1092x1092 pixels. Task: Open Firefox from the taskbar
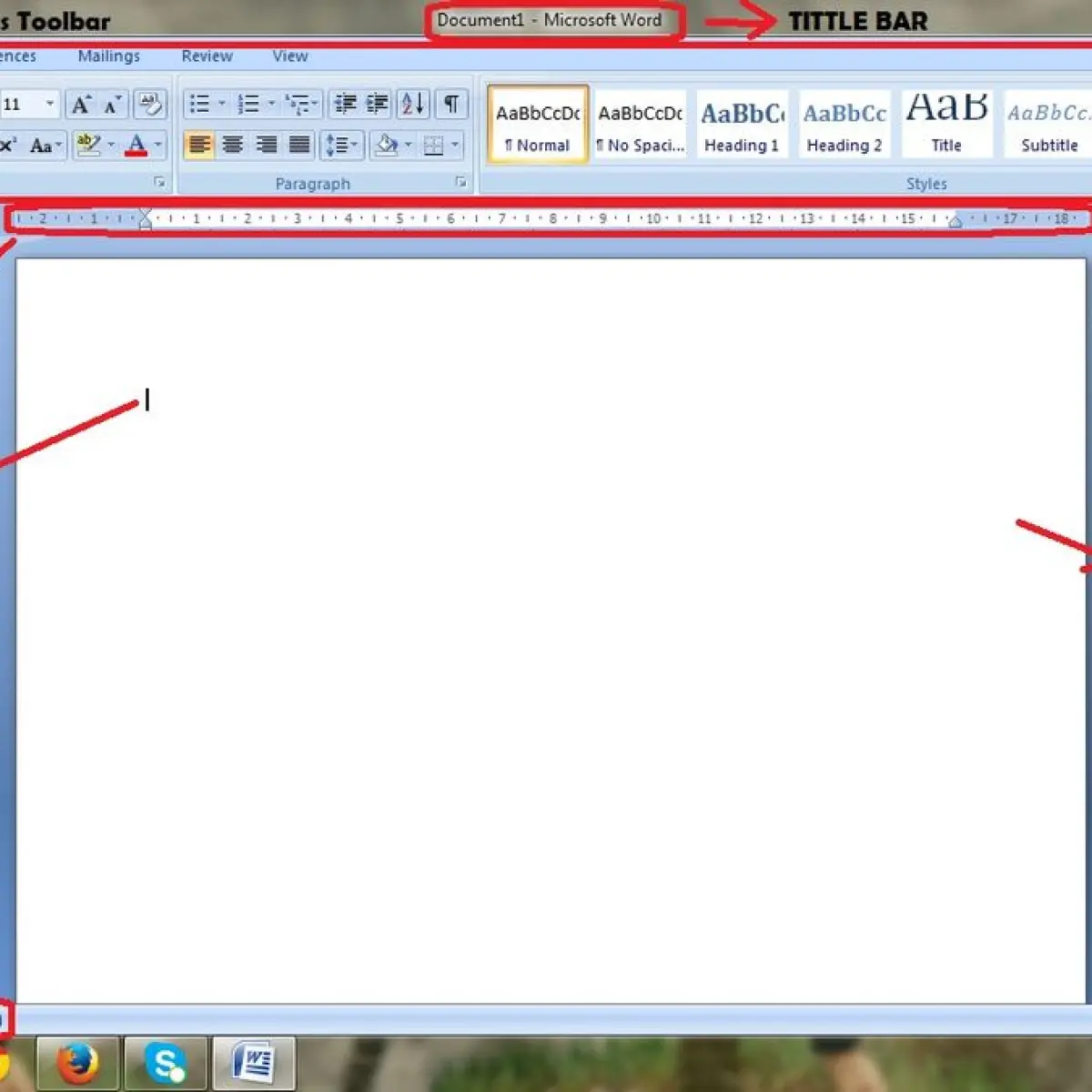click(x=77, y=1062)
